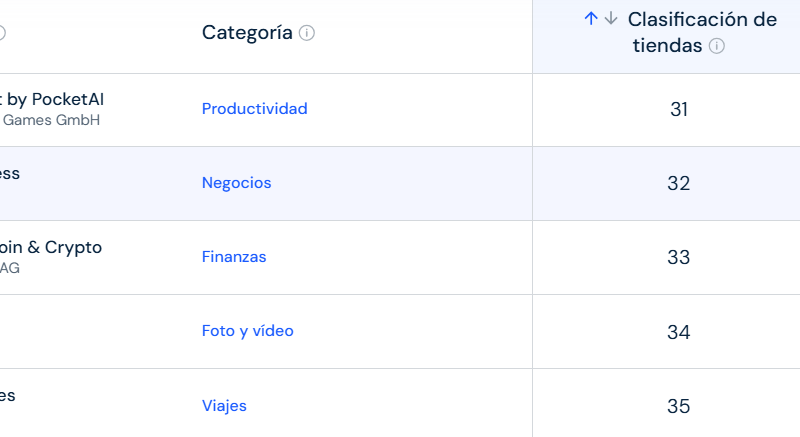800x437 pixels.
Task: Select the Viajes category link
Action: 224,406
